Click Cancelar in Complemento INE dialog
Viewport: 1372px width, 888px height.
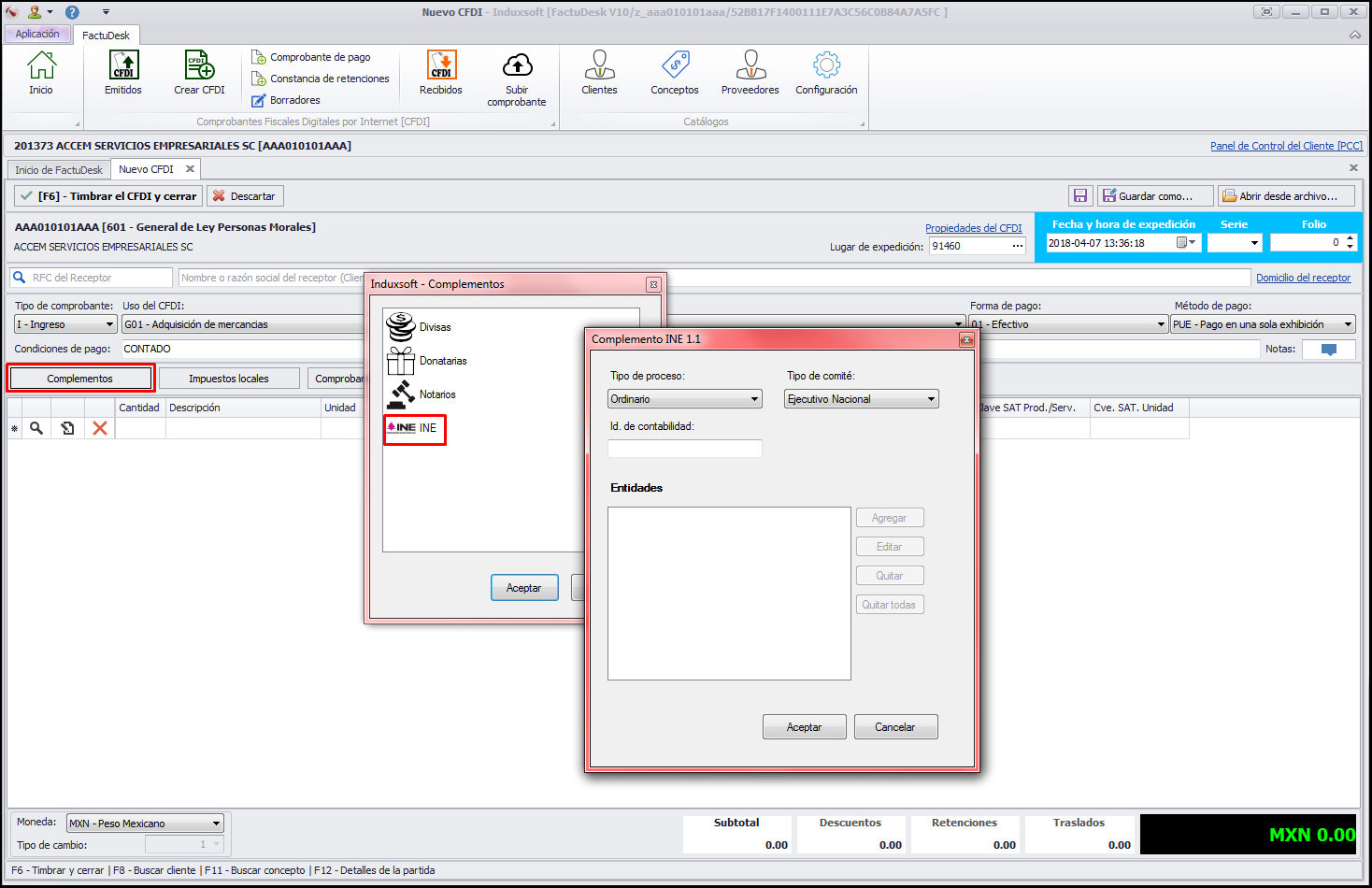click(x=895, y=727)
